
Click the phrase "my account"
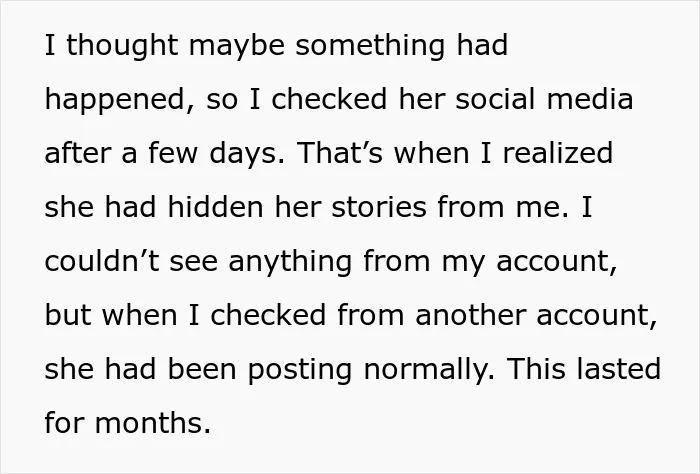[529, 262]
